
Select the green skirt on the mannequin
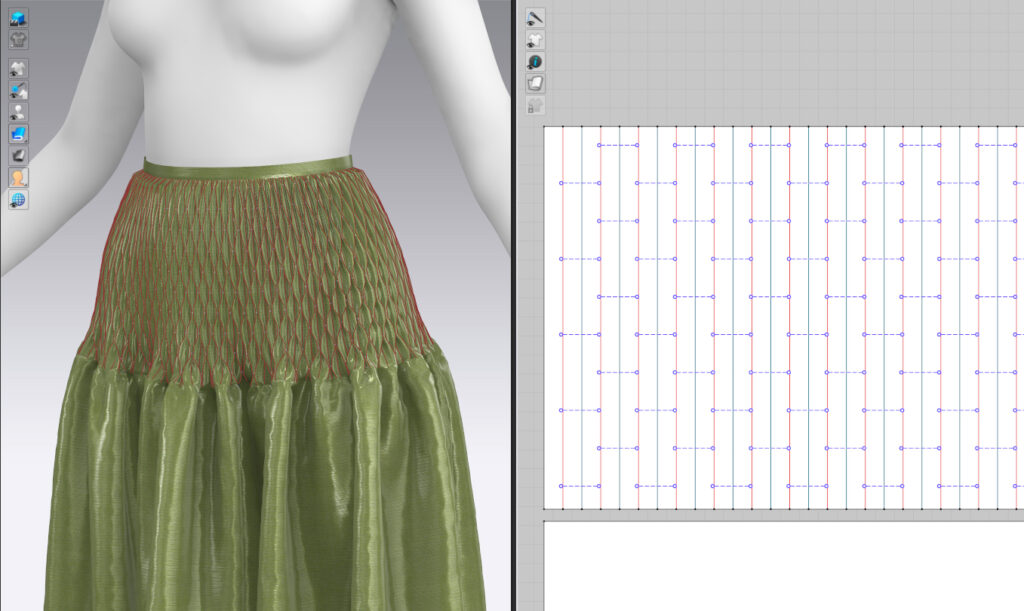tap(250, 470)
